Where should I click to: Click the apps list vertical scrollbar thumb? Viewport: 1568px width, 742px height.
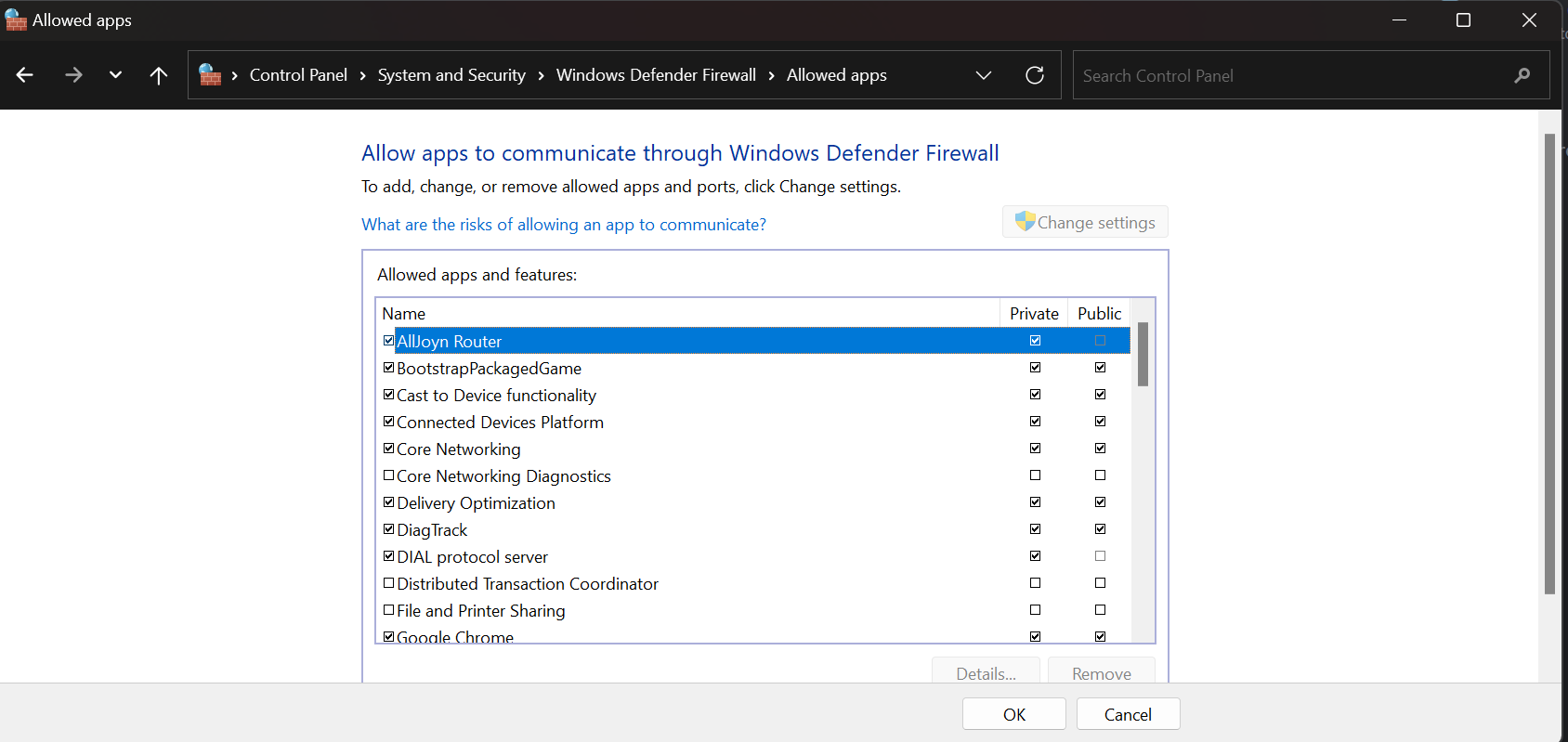pyautogui.click(x=1143, y=354)
